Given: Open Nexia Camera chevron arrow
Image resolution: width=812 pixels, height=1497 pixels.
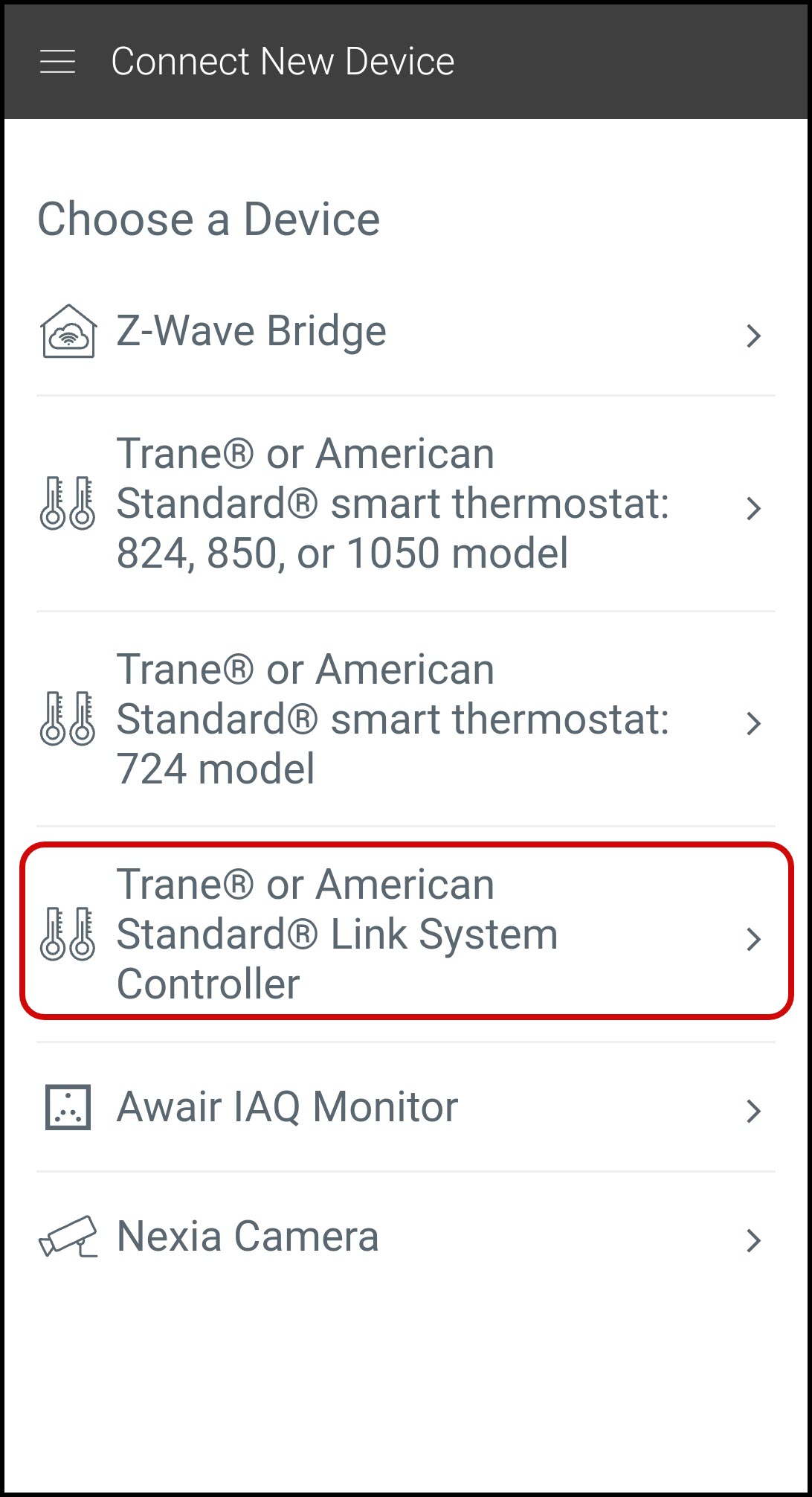Looking at the screenshot, I should (753, 1240).
